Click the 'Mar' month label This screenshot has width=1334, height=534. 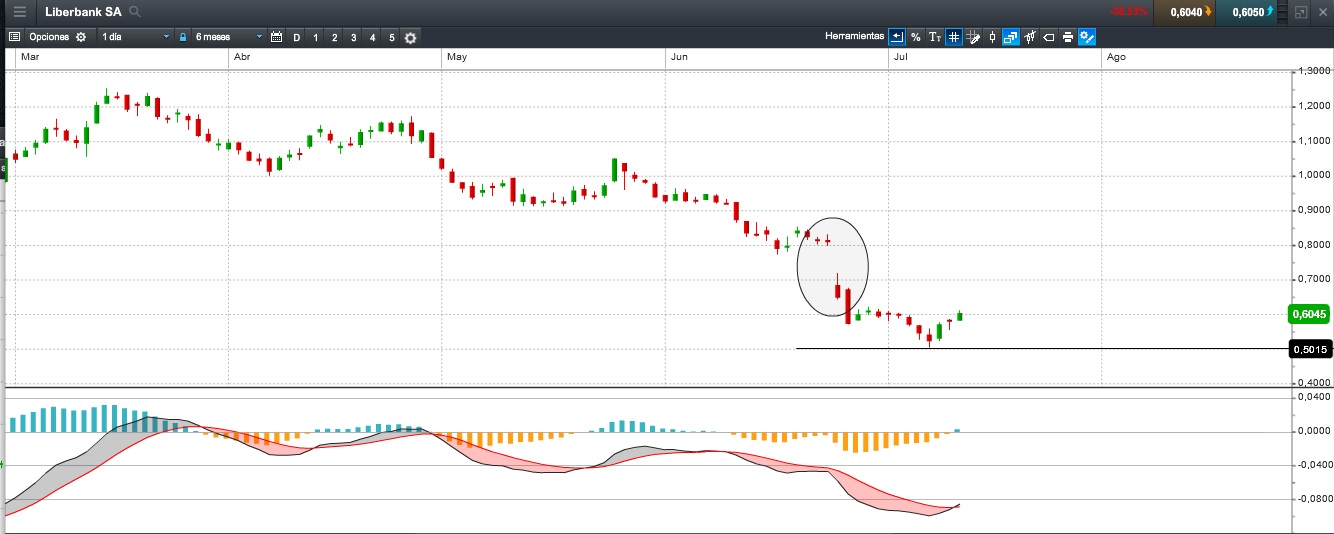click(x=30, y=57)
